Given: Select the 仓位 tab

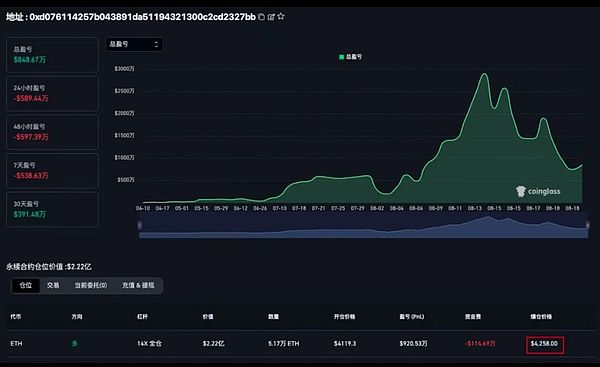Looking at the screenshot, I should 26,285.
